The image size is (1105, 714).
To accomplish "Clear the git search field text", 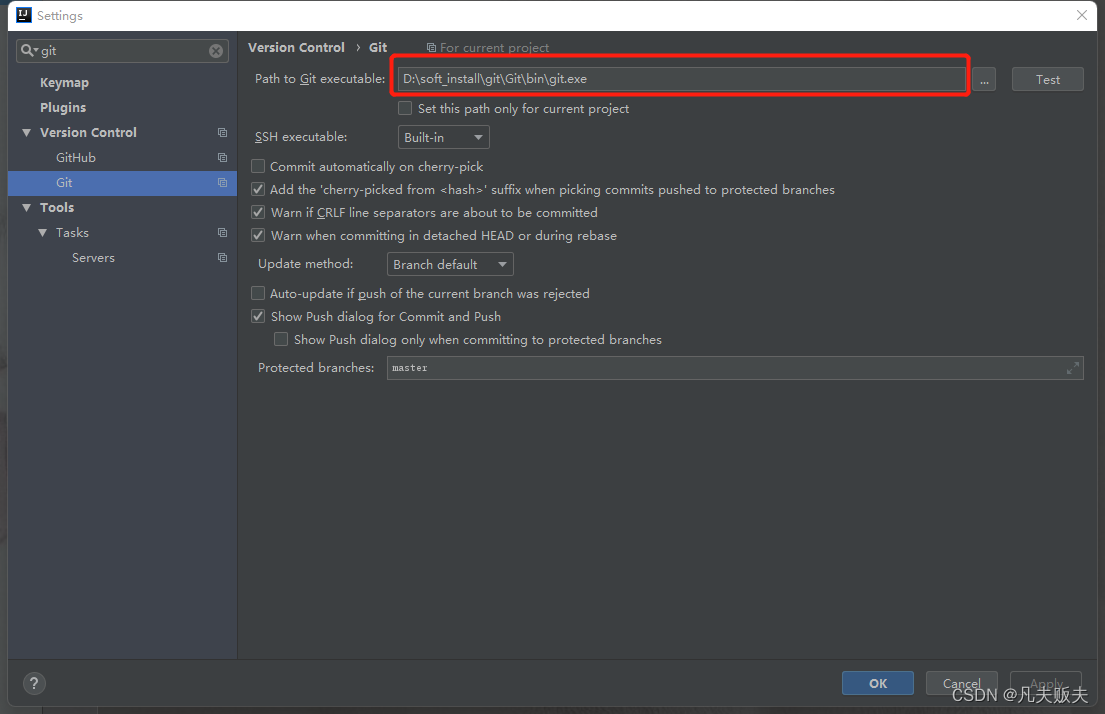I will coord(216,51).
